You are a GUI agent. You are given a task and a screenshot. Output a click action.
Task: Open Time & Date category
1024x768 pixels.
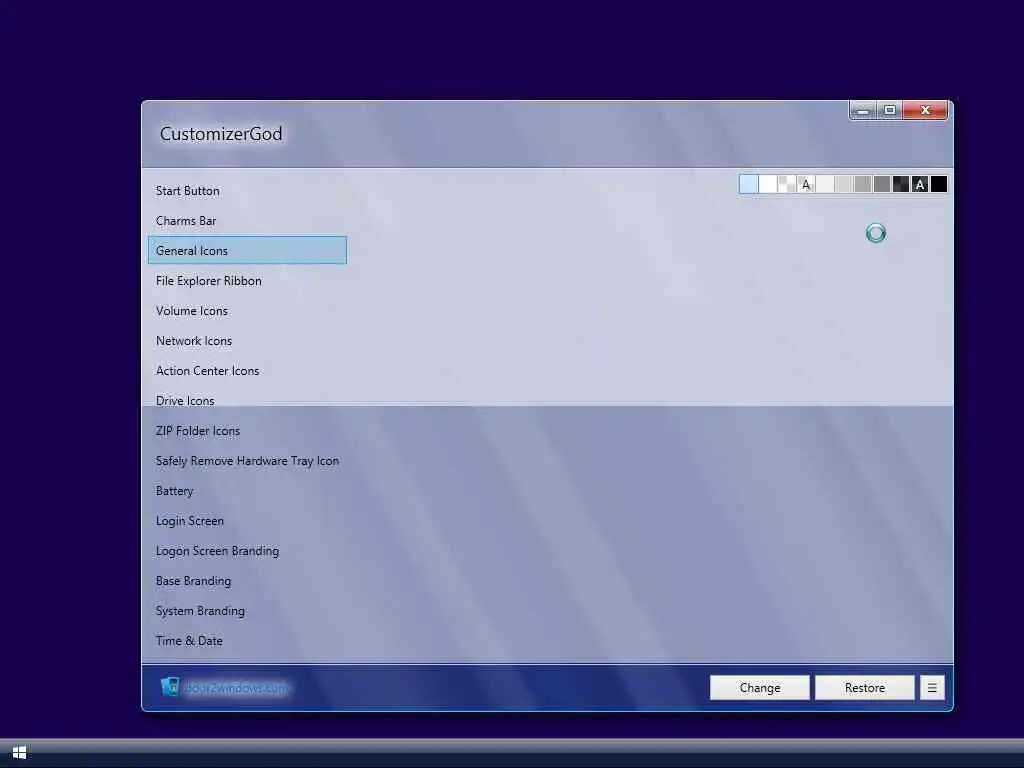point(248,641)
